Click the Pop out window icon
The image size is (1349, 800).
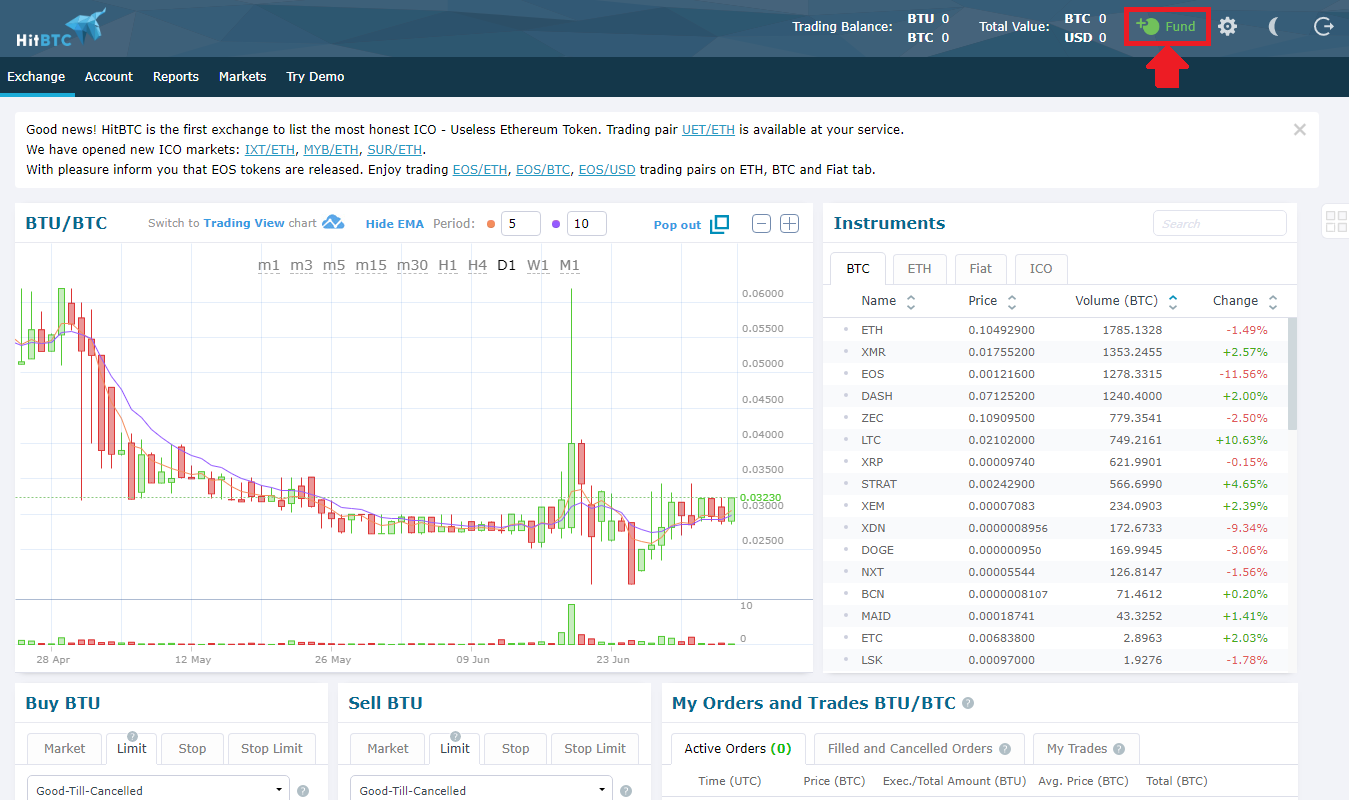point(719,224)
